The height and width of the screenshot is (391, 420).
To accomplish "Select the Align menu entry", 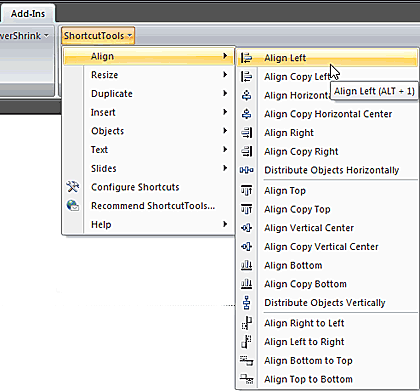I will click(x=149, y=56).
